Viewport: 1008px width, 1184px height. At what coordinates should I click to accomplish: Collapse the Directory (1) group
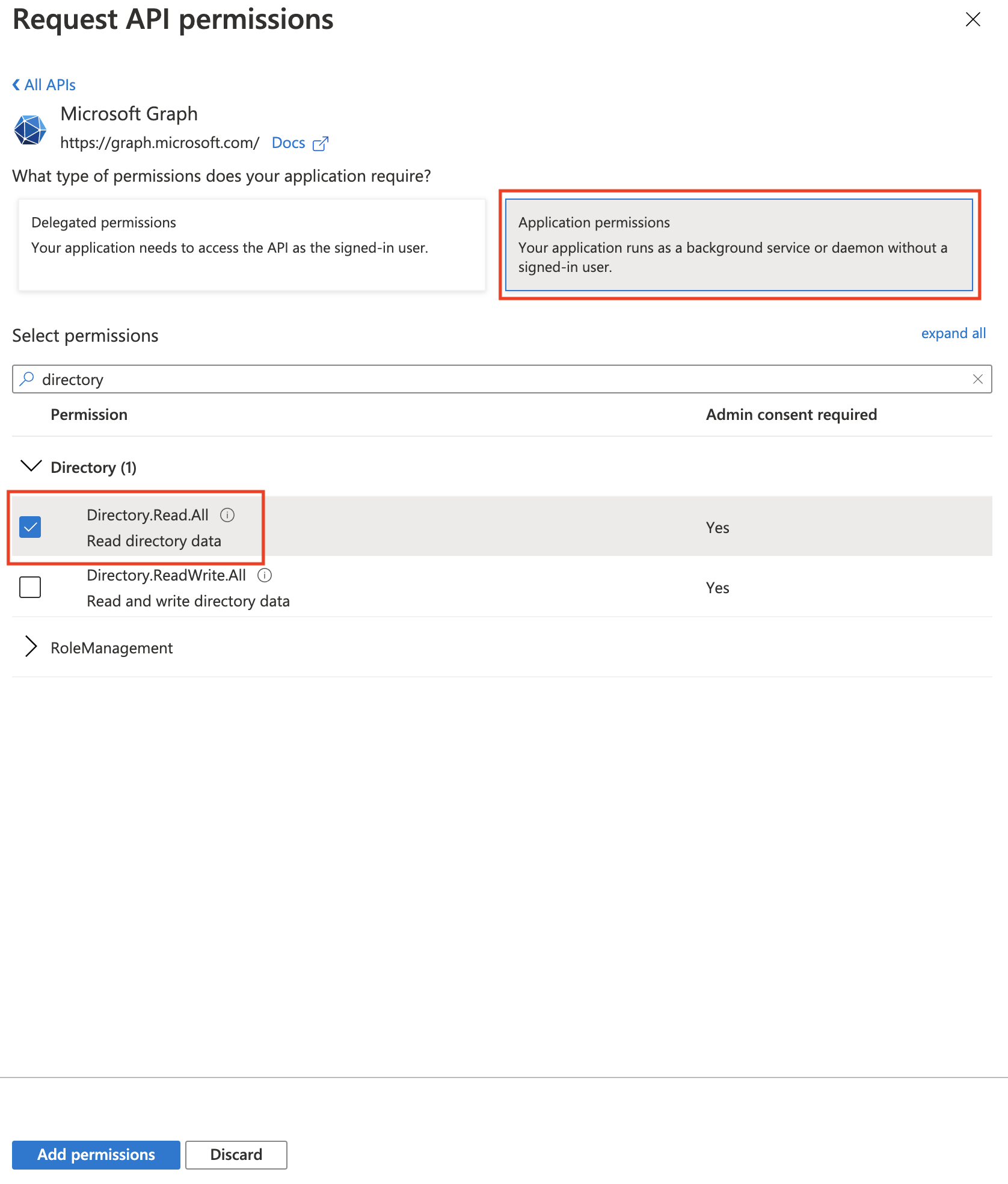pos(31,466)
